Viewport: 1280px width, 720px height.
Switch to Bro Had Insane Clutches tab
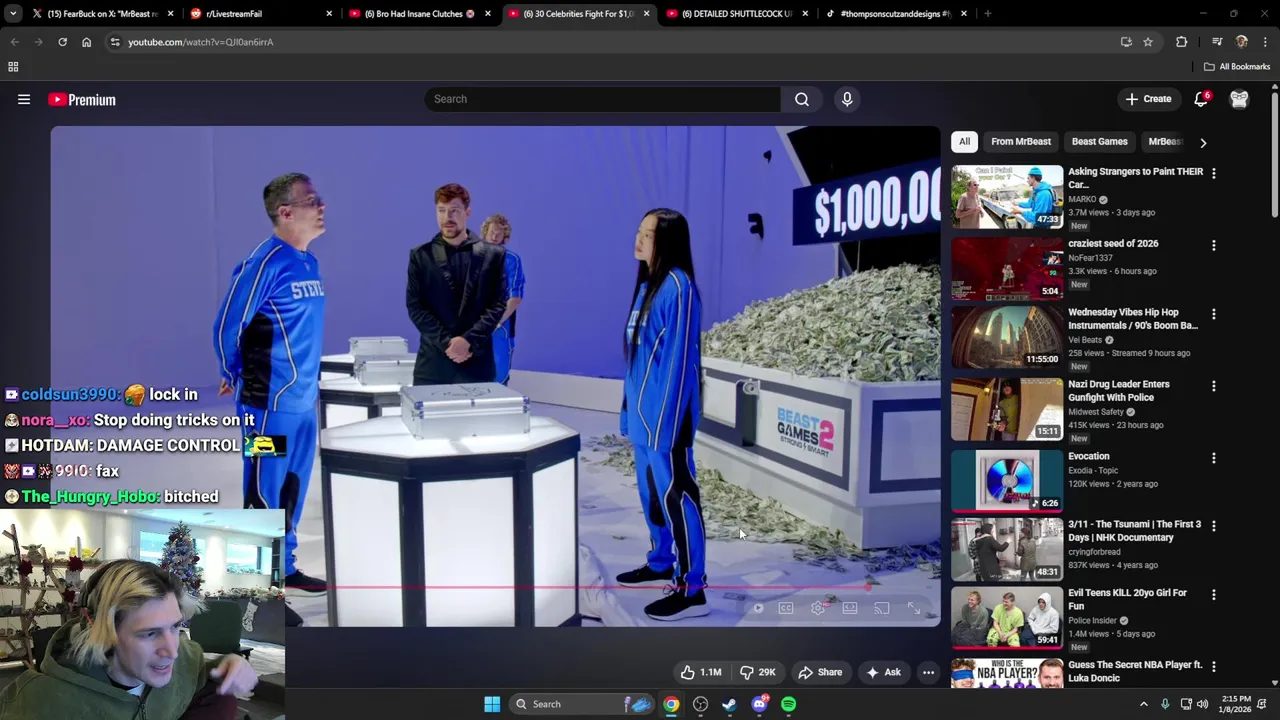point(418,13)
